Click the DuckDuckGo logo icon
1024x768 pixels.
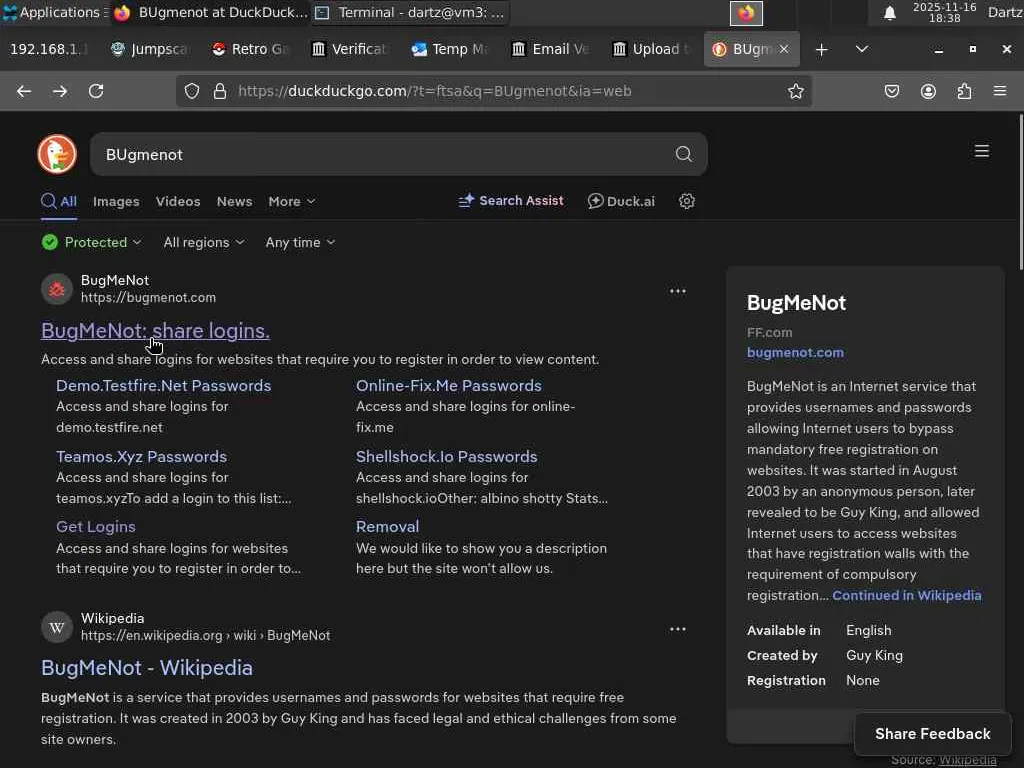[57, 154]
